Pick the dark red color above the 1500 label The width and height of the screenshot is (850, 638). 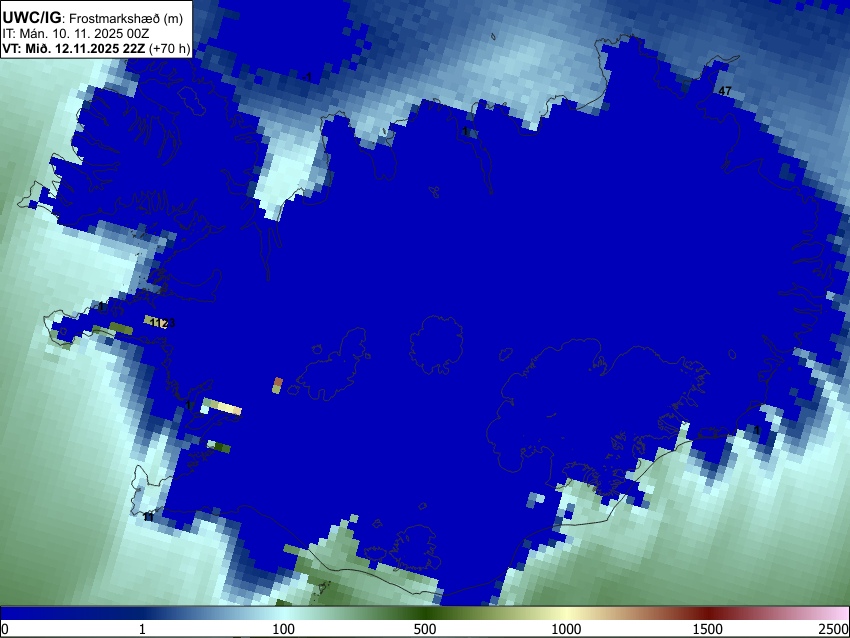707,613
